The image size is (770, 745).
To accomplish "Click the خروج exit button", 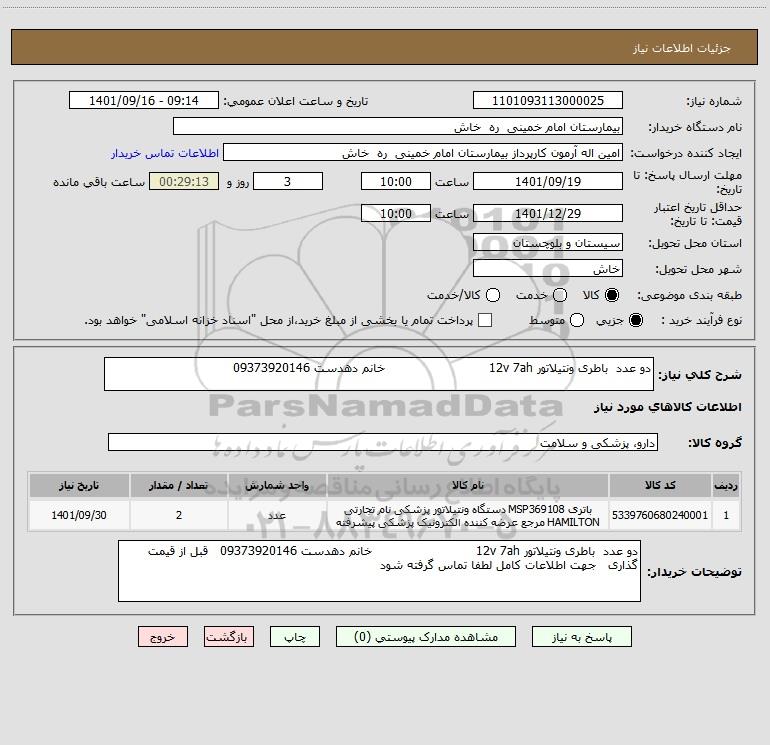I will click(163, 637).
